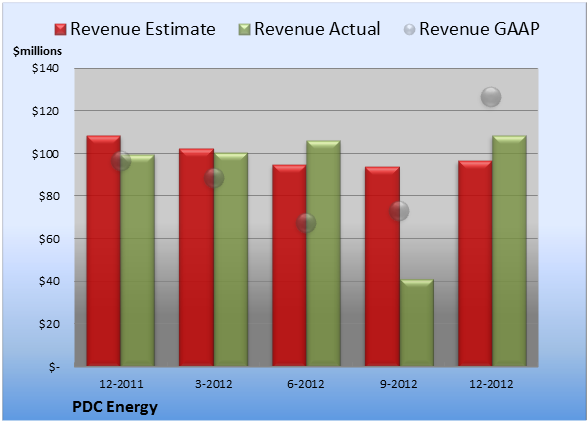
Task: Click the GAAP marker for 9-2012
Action: tap(399, 211)
